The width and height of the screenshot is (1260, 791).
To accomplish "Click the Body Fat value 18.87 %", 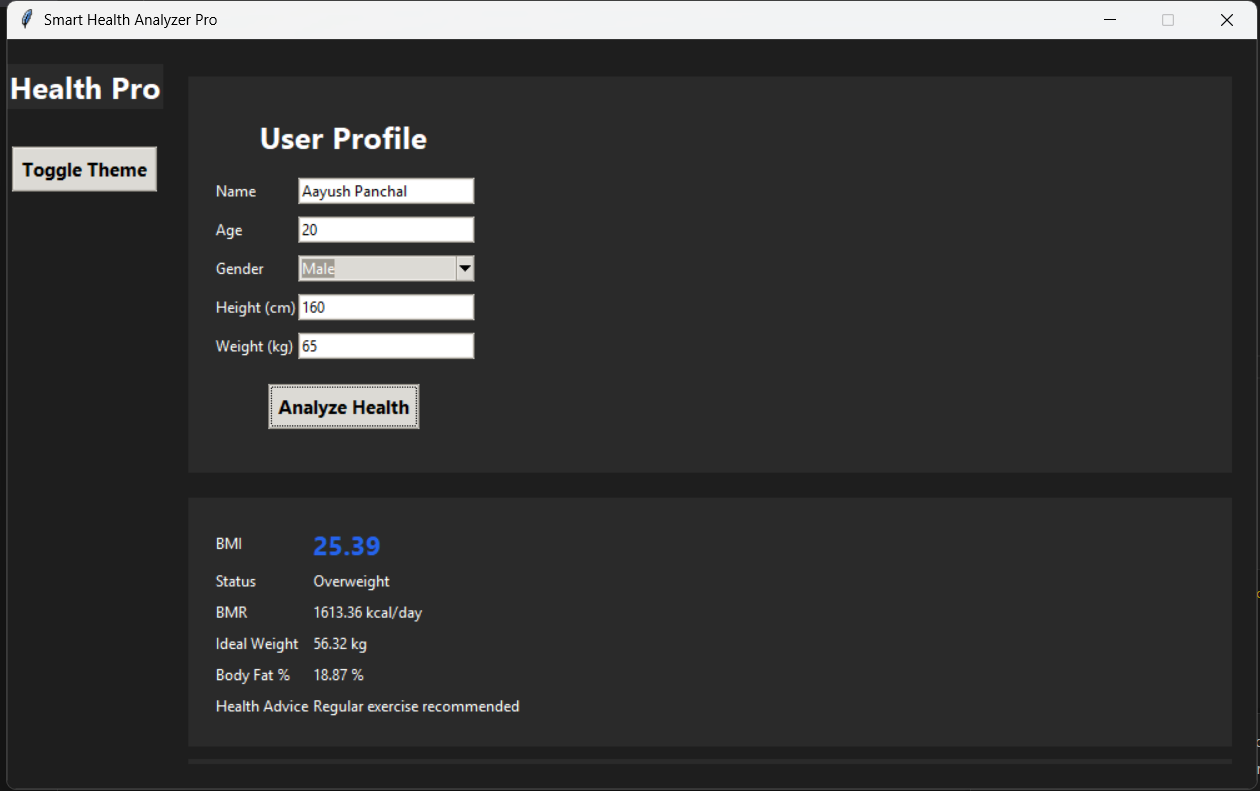I will click(x=338, y=675).
